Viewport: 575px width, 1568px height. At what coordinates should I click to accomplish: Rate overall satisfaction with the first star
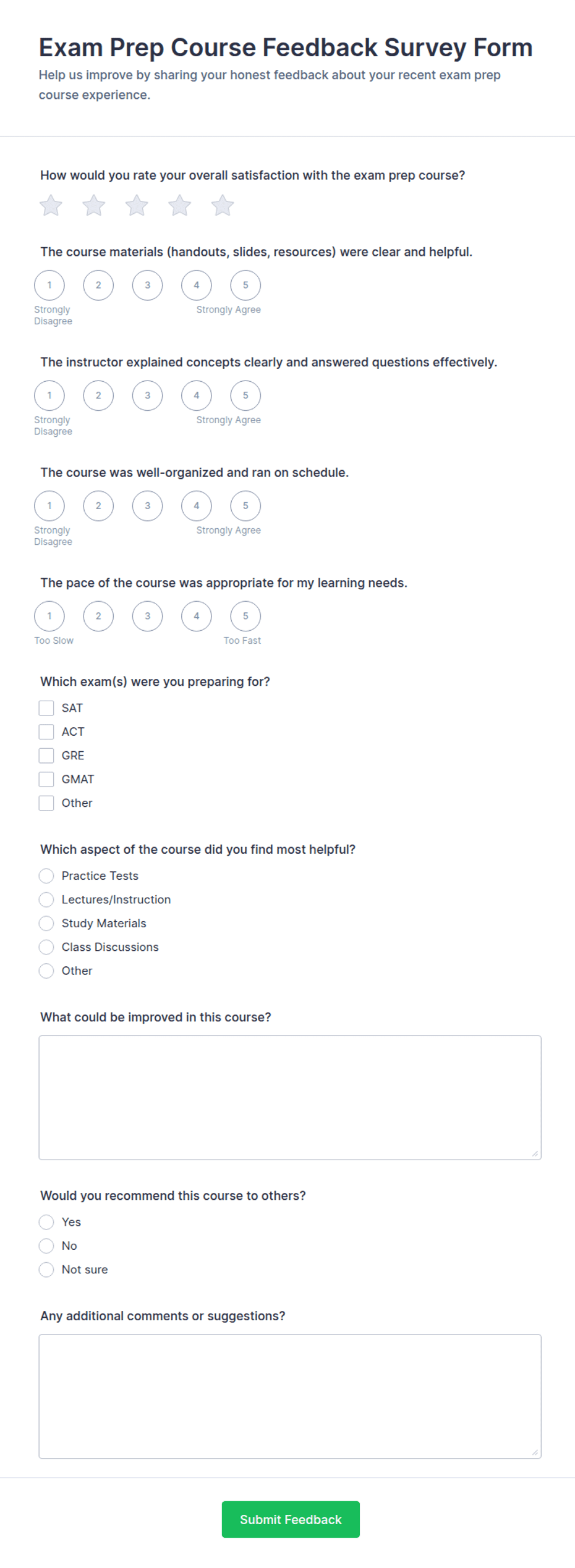tap(51, 206)
